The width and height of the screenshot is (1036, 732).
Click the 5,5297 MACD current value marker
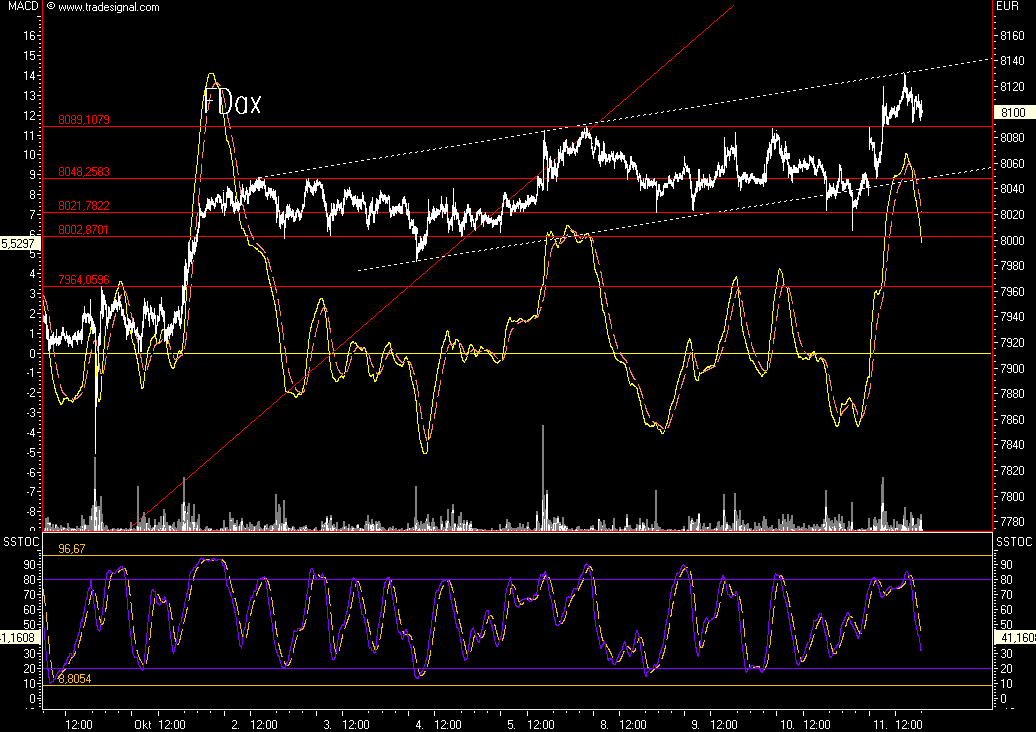18,243
